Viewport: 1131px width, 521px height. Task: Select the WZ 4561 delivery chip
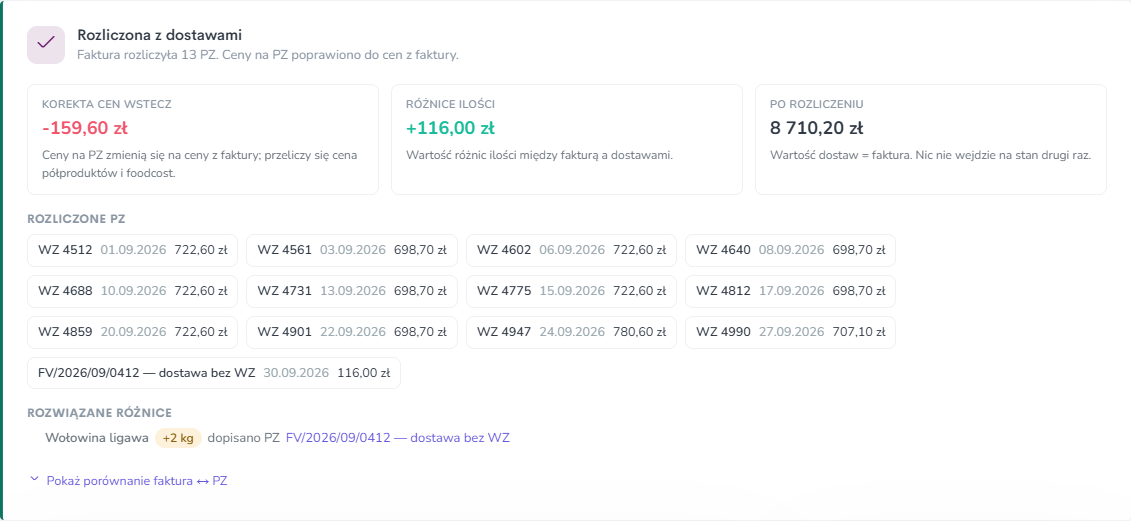(x=352, y=250)
